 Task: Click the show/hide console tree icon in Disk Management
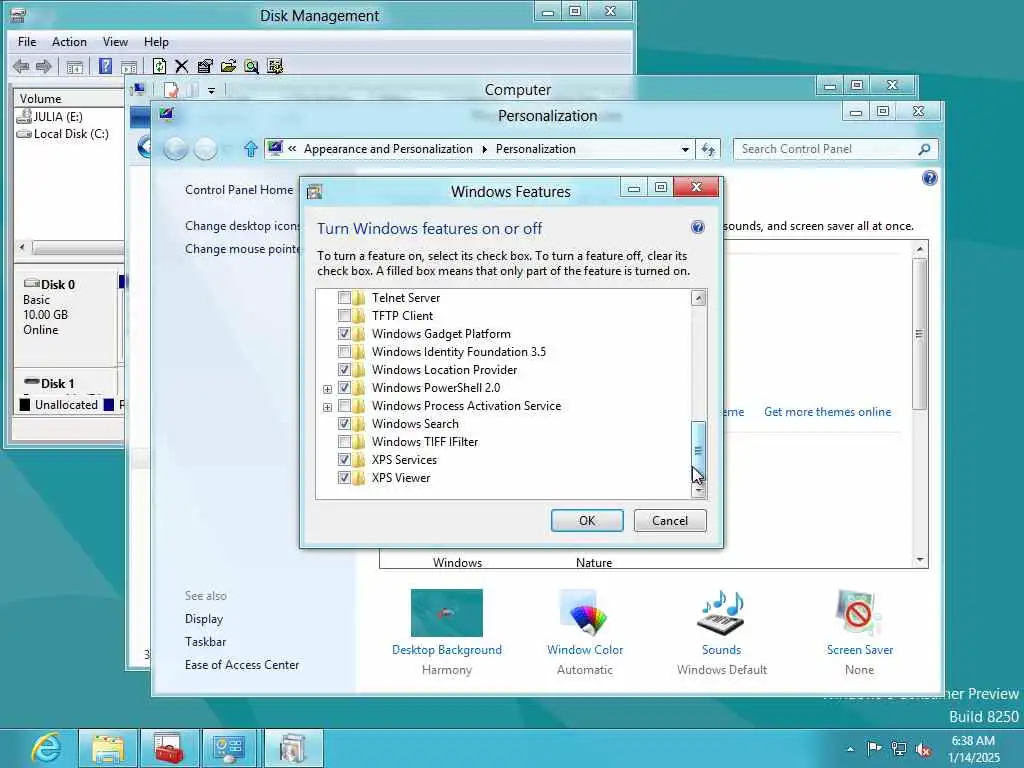[x=74, y=67]
